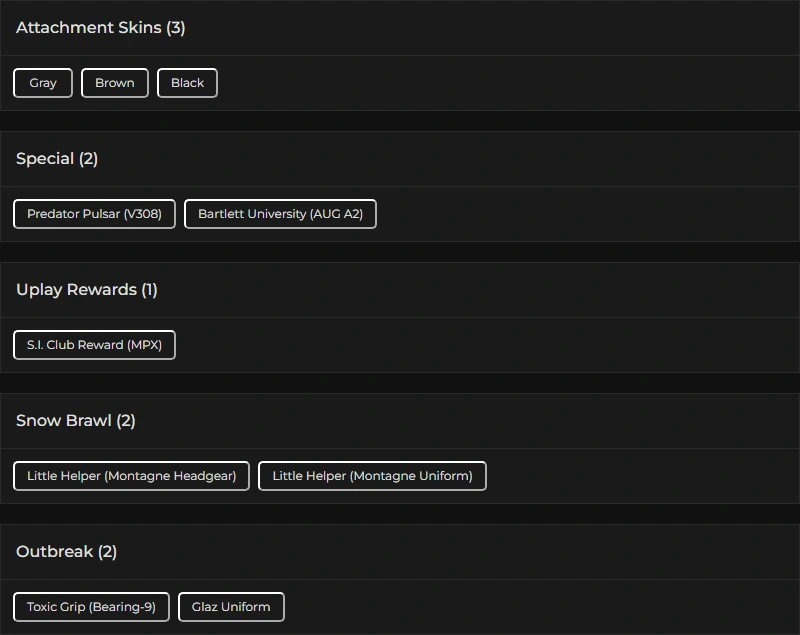Image resolution: width=800 pixels, height=635 pixels.
Task: Select Little Helper (Montagne Headgear)
Action: pyautogui.click(x=131, y=476)
